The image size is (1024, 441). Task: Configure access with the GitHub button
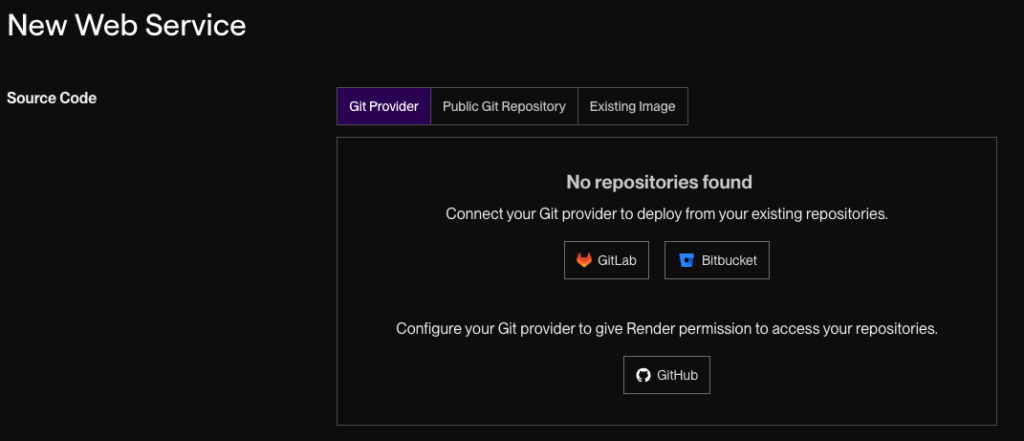tap(666, 376)
